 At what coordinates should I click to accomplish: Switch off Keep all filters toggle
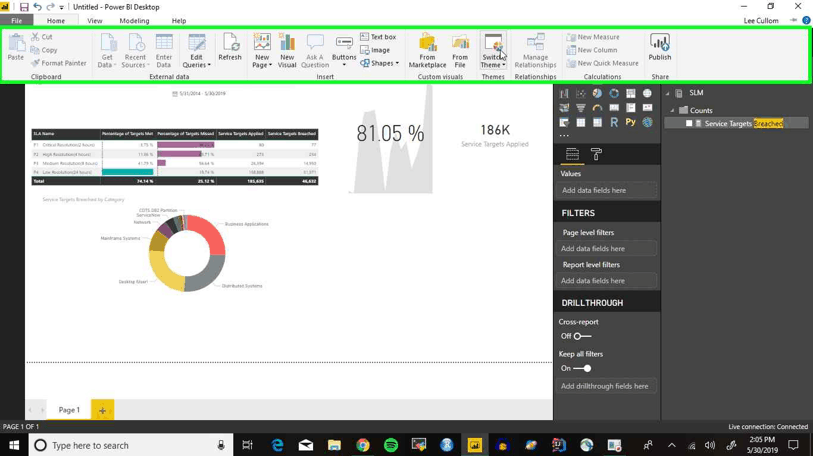coord(582,368)
